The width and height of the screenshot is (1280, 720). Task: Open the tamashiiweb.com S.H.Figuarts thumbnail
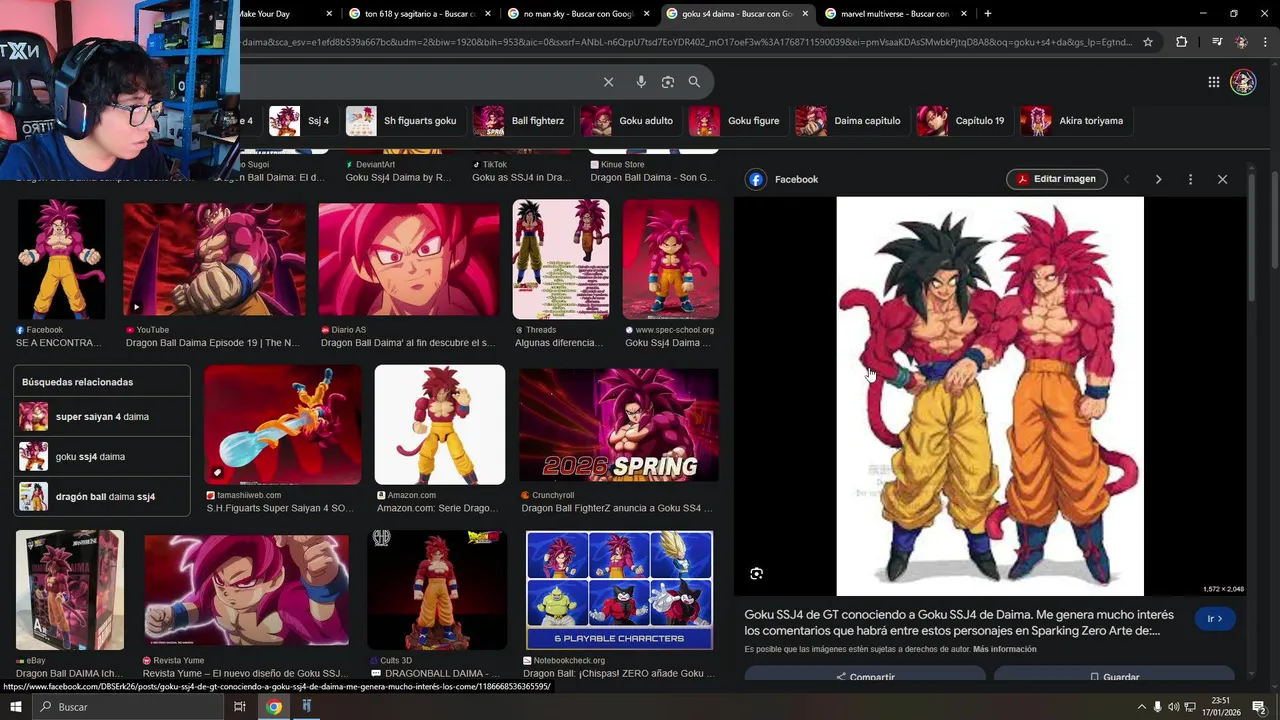pyautogui.click(x=283, y=424)
